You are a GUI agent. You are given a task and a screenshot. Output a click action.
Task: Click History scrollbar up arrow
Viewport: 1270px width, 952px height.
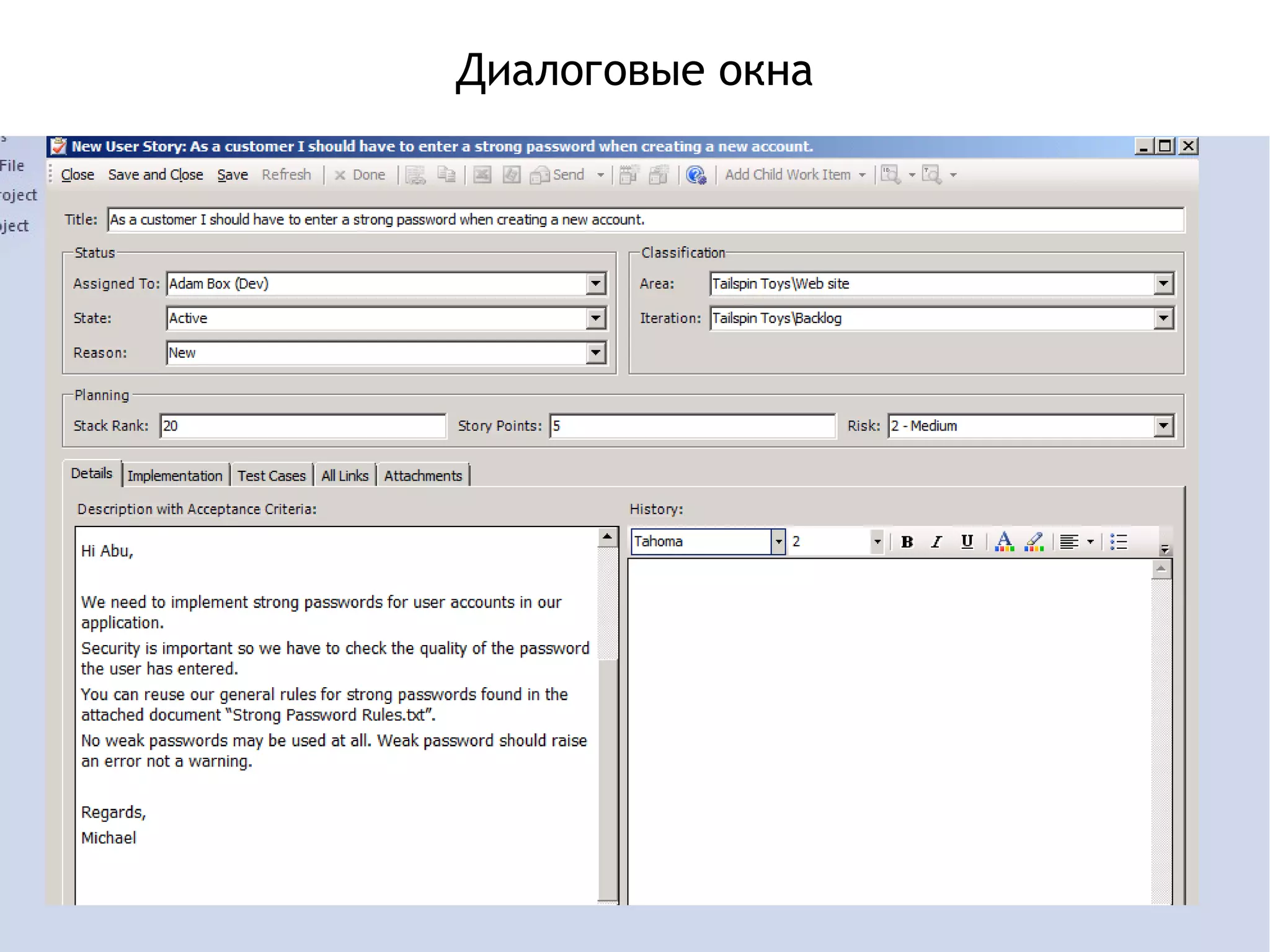click(x=1161, y=569)
